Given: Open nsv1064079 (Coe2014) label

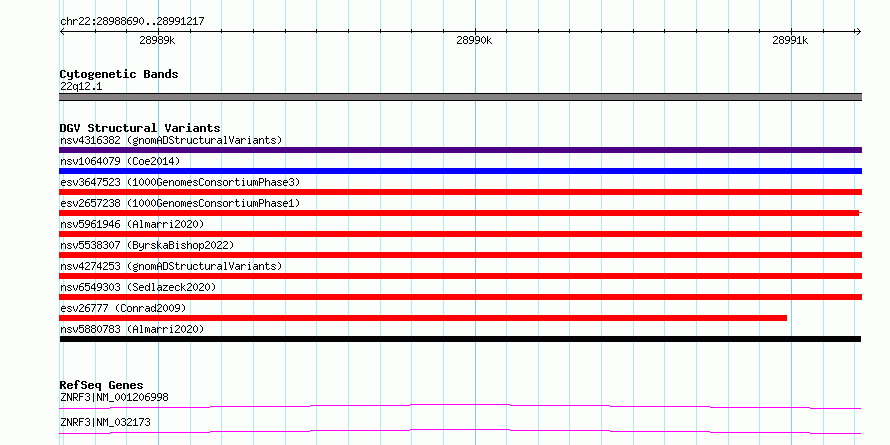Looking at the screenshot, I should [x=120, y=161].
